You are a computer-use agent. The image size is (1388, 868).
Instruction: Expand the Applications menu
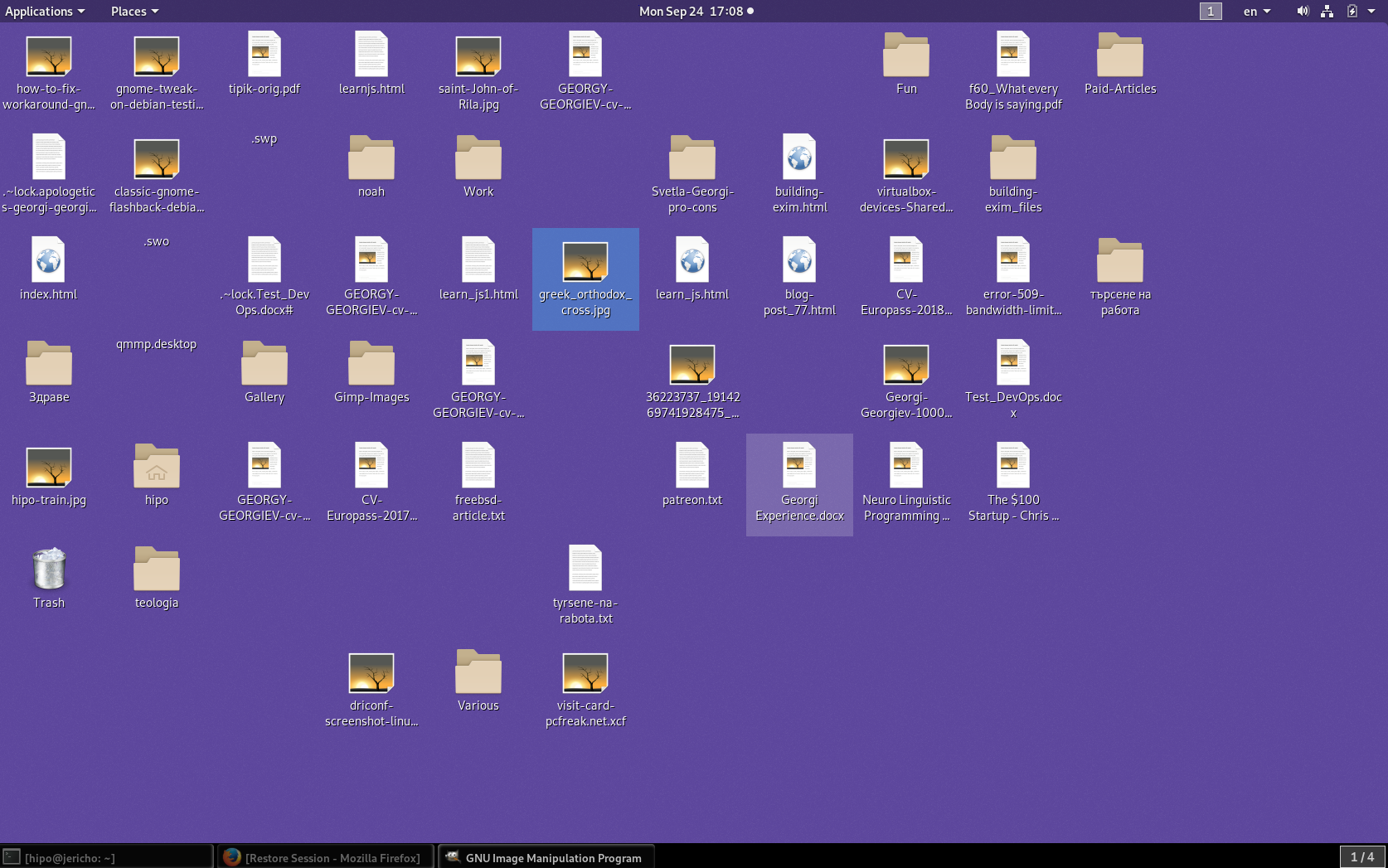point(46,11)
